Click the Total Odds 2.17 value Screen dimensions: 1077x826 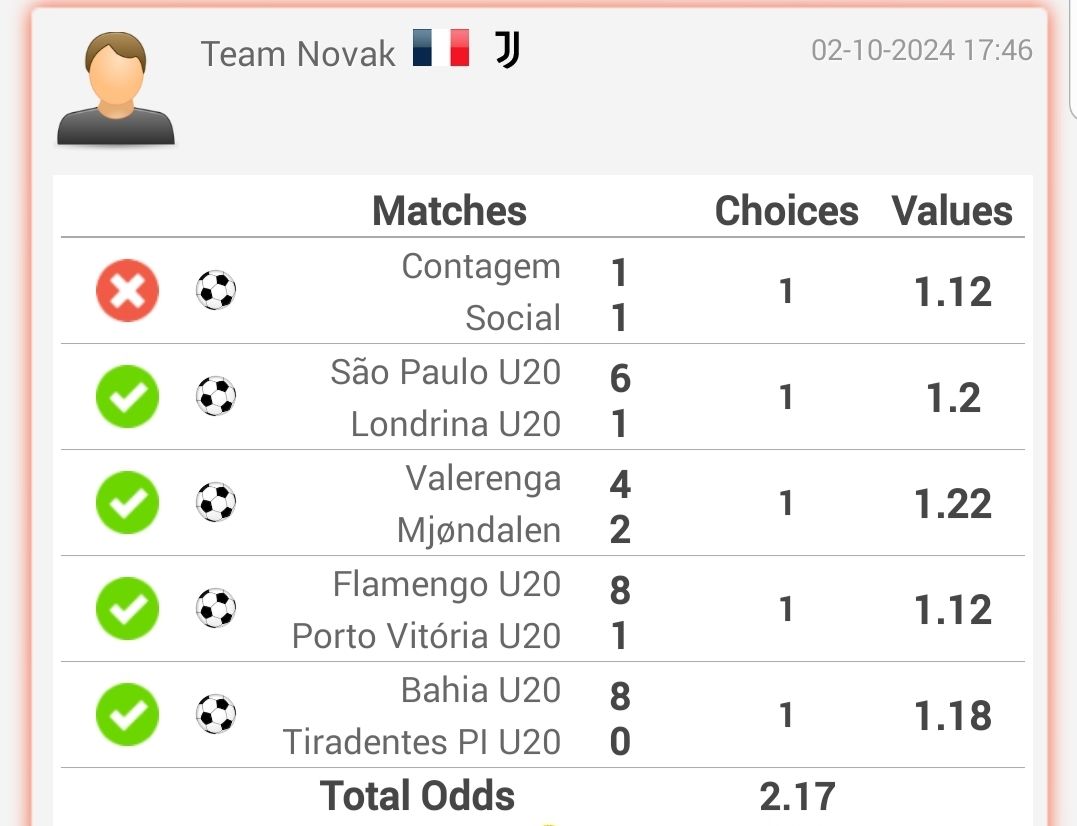point(797,796)
